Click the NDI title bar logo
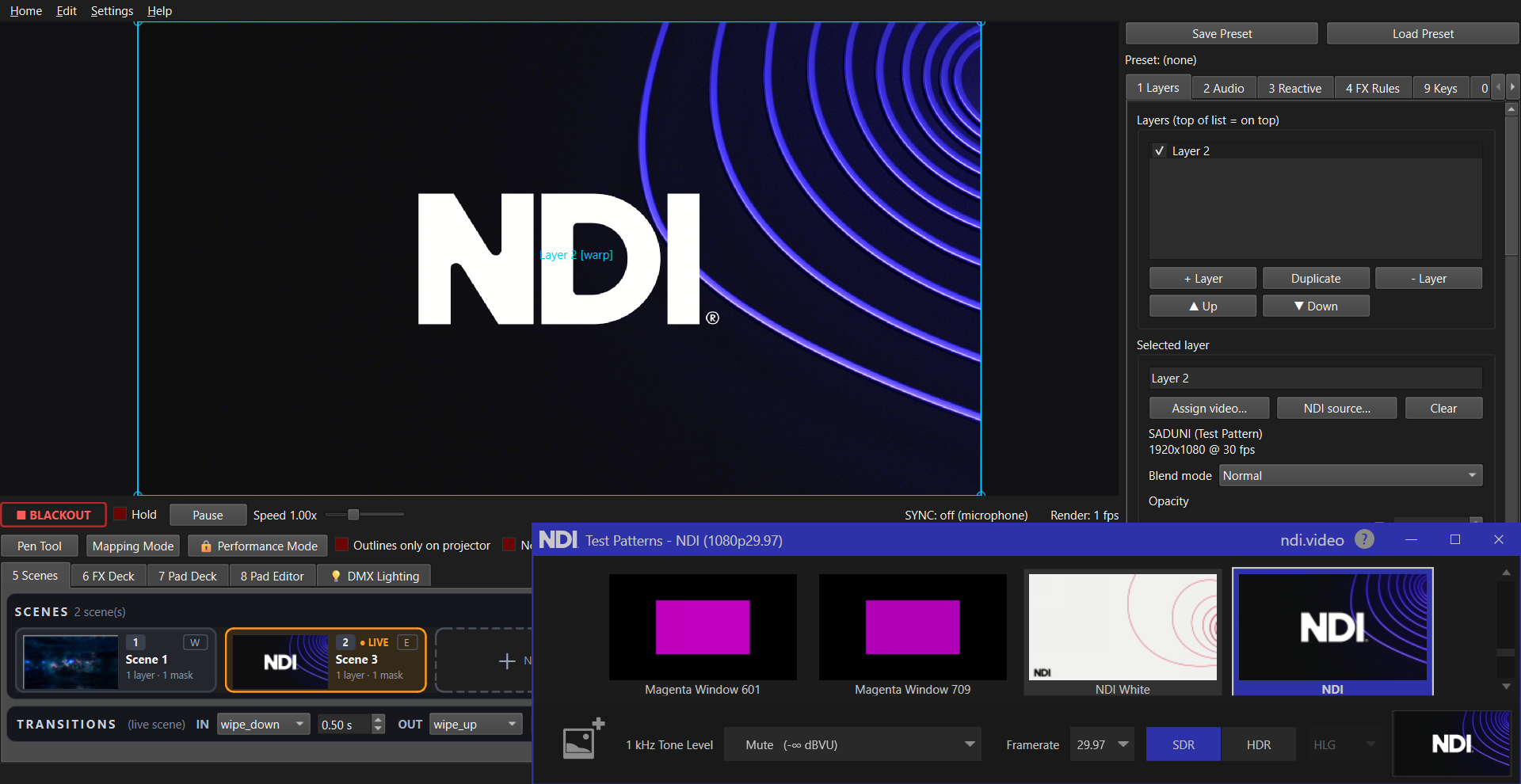The image size is (1521, 784). tap(558, 540)
